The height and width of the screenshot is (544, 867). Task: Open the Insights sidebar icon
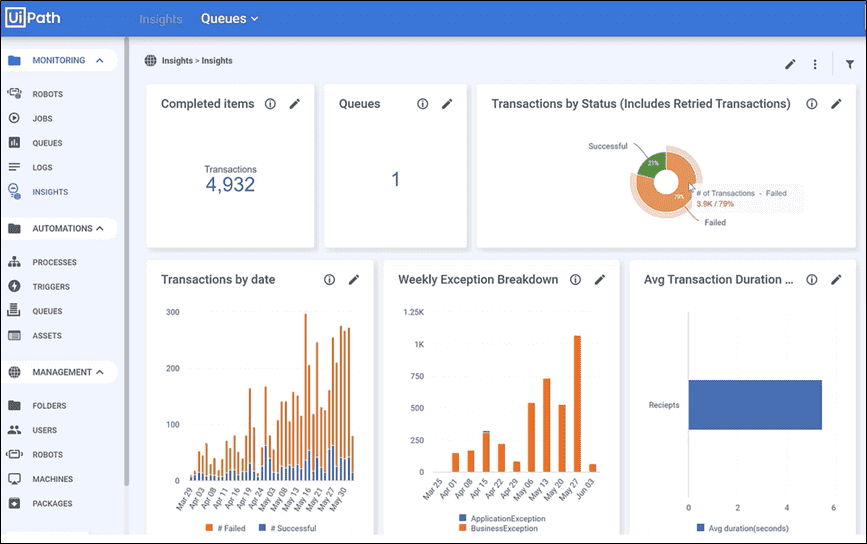[14, 191]
